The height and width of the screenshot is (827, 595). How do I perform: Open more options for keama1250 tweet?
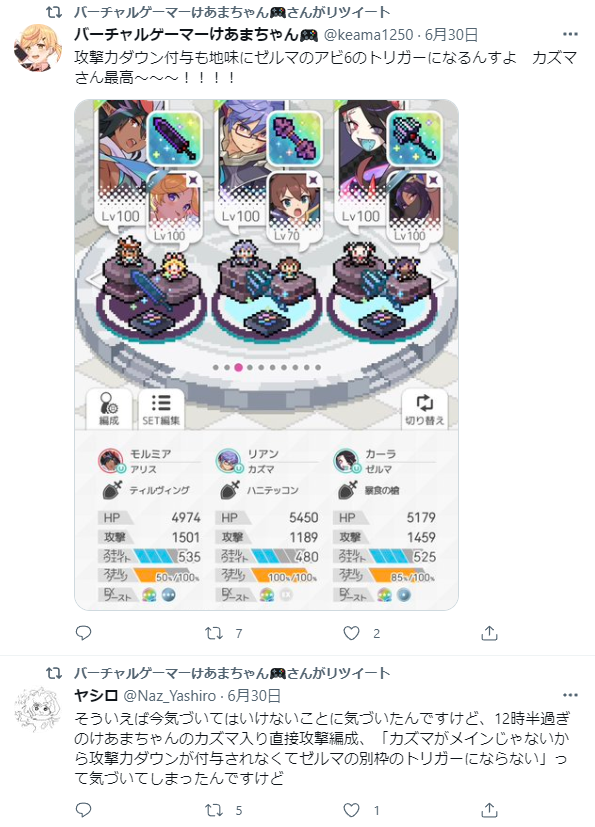(570, 35)
